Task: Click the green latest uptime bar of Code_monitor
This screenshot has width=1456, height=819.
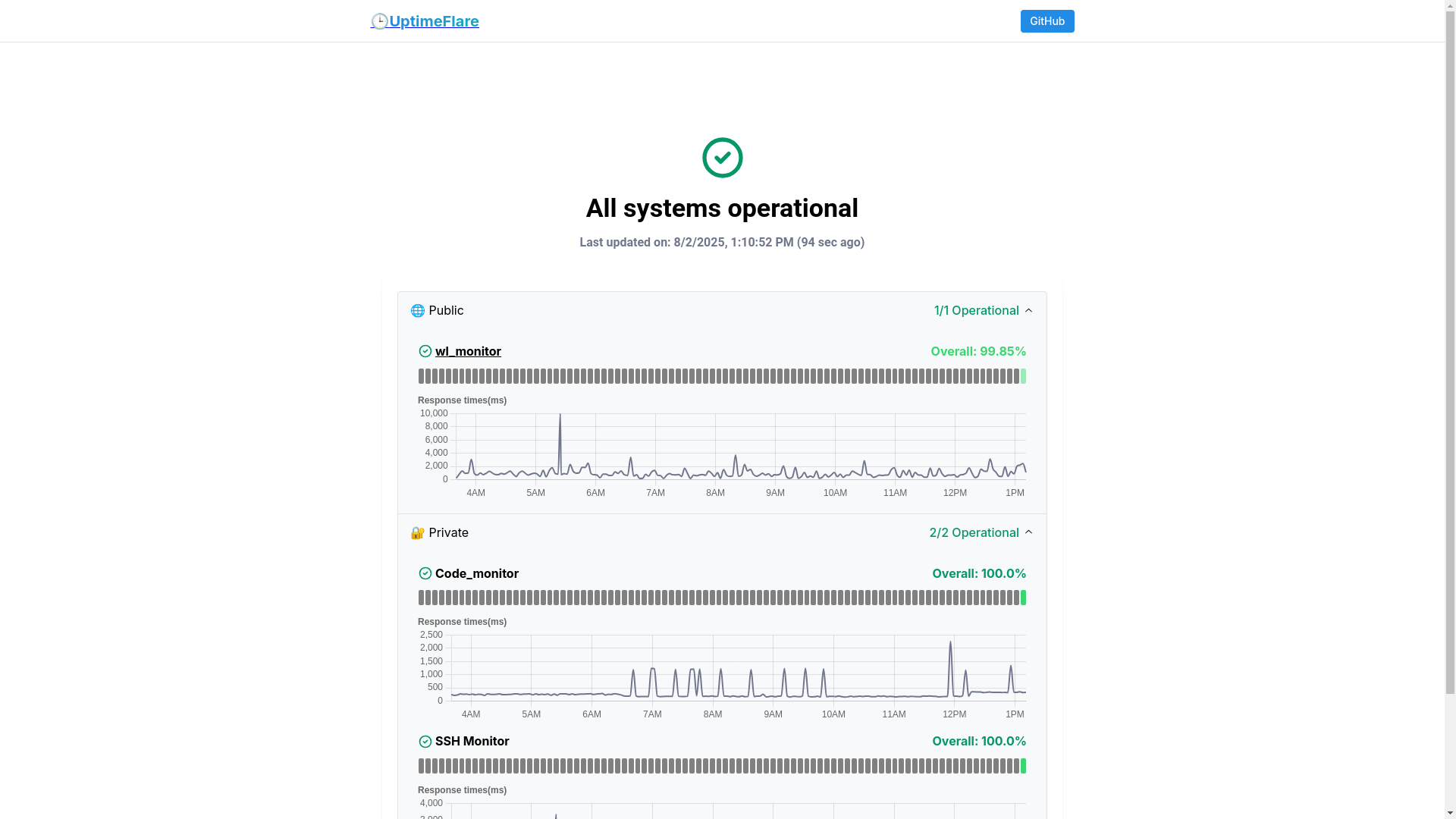Action: 1023,598
